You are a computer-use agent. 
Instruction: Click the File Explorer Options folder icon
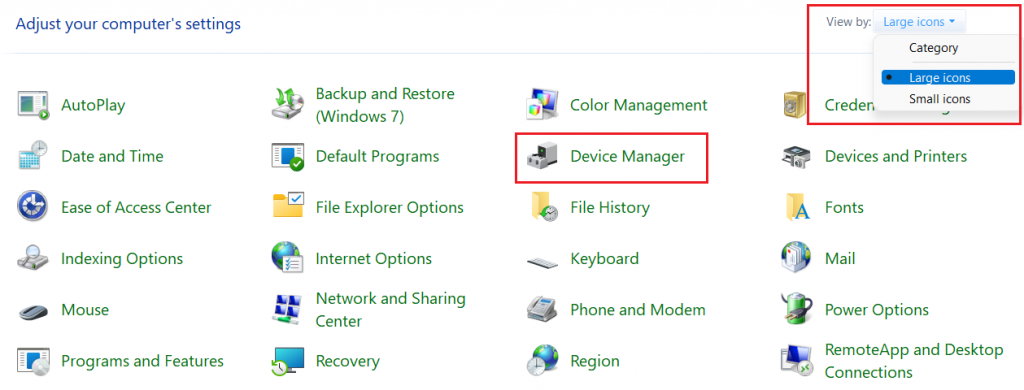click(x=288, y=206)
